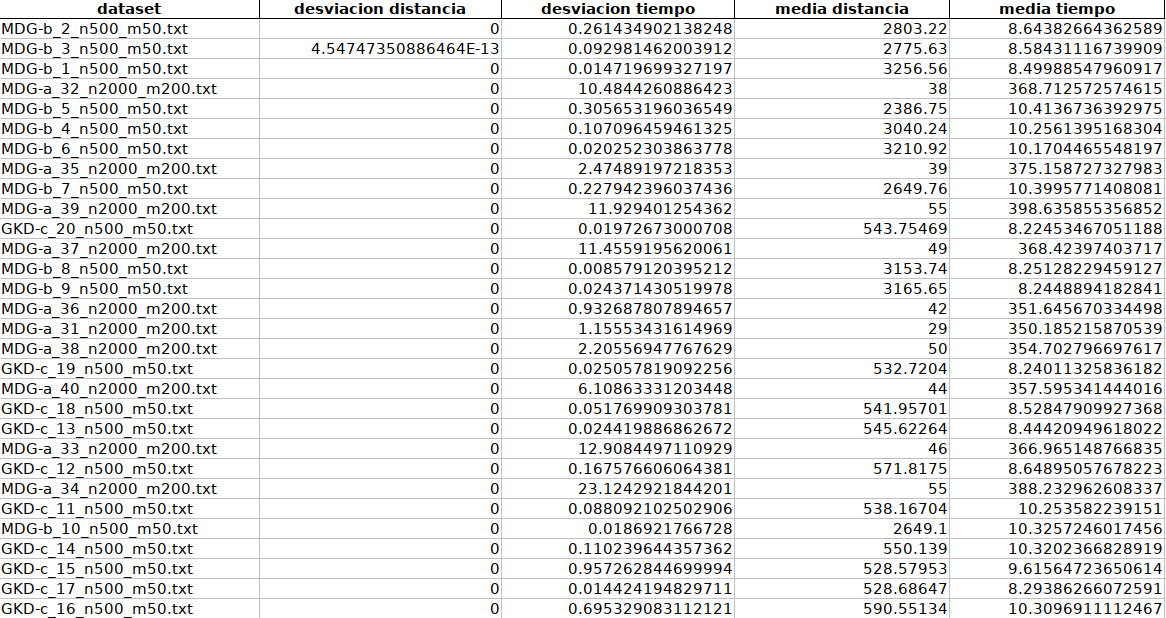
Task: Select media distancia value 543.75469
Action: coord(906,229)
